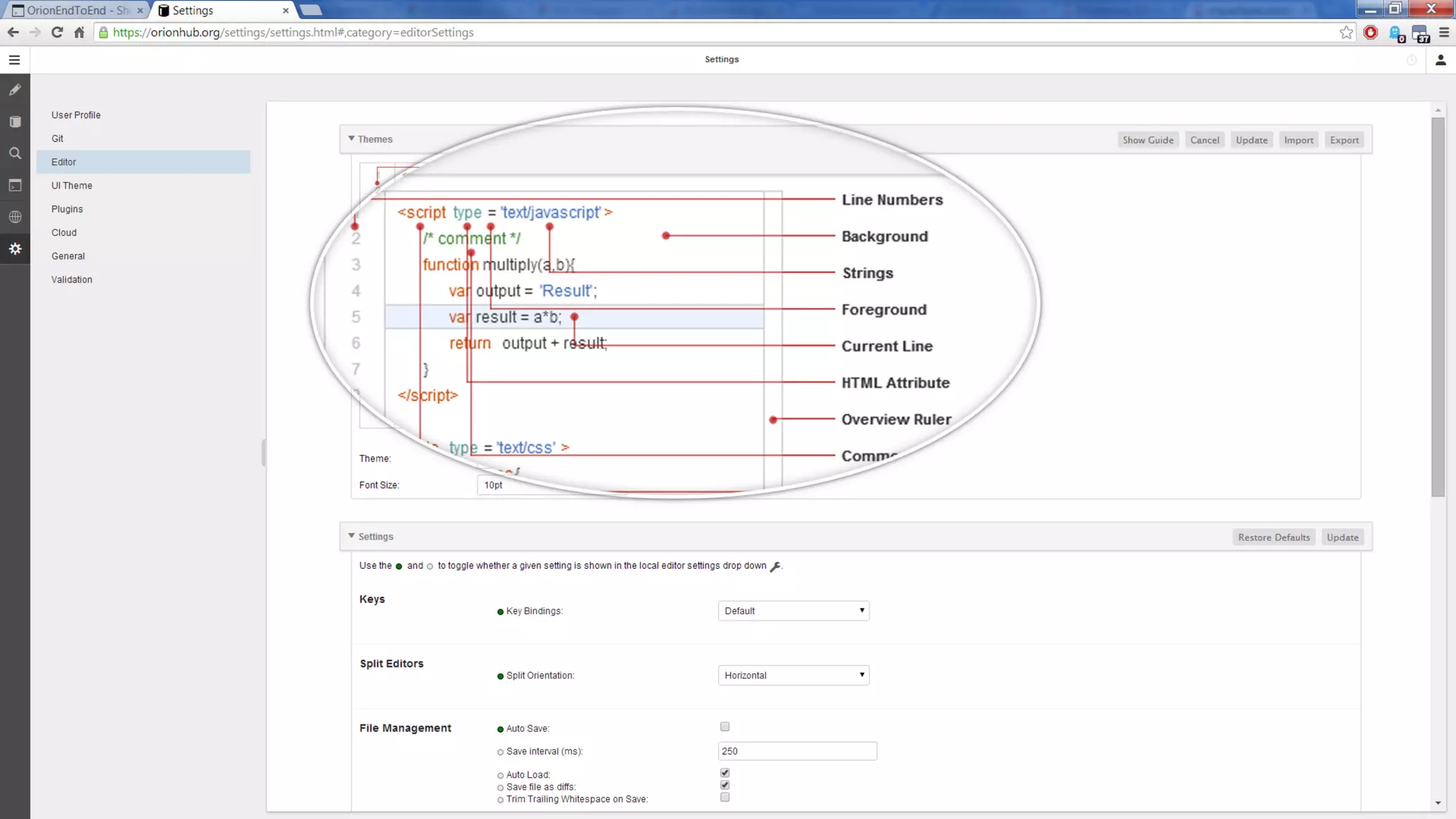Select UI Theme settings category
1456x819 pixels.
tap(72, 186)
